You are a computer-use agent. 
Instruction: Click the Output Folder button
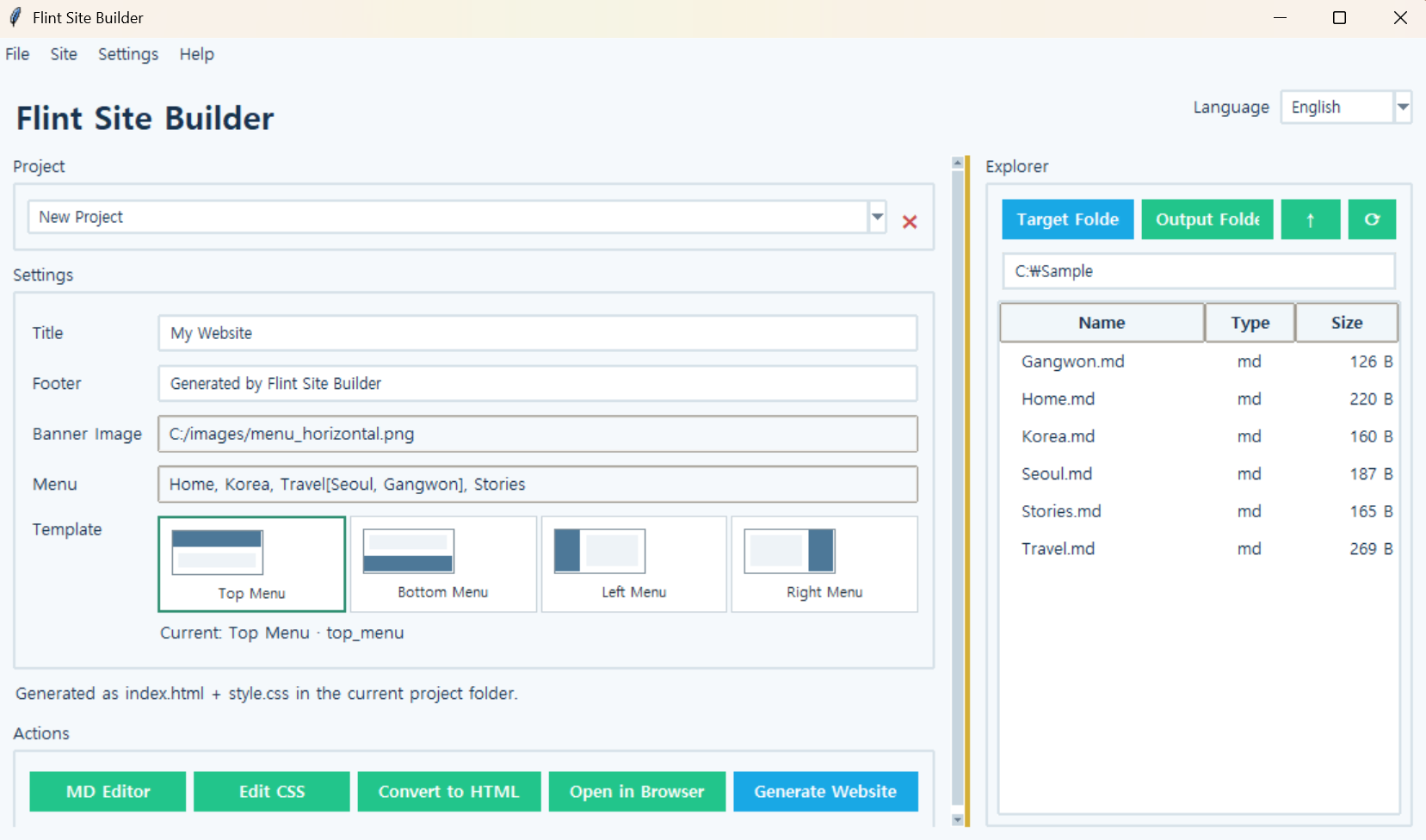[1207, 219]
